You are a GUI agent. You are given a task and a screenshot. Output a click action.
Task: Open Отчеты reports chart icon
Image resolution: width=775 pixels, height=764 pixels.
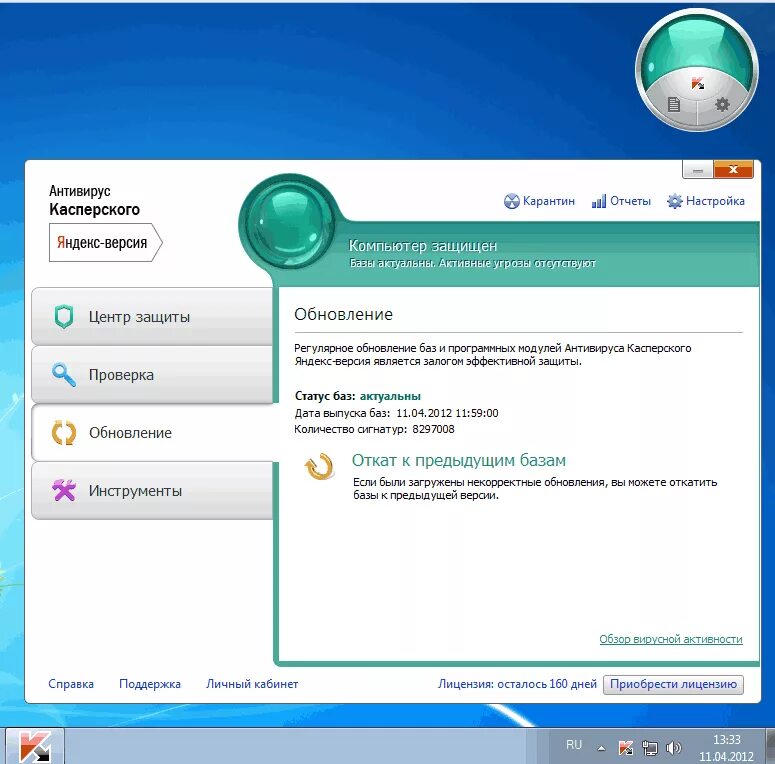point(599,201)
